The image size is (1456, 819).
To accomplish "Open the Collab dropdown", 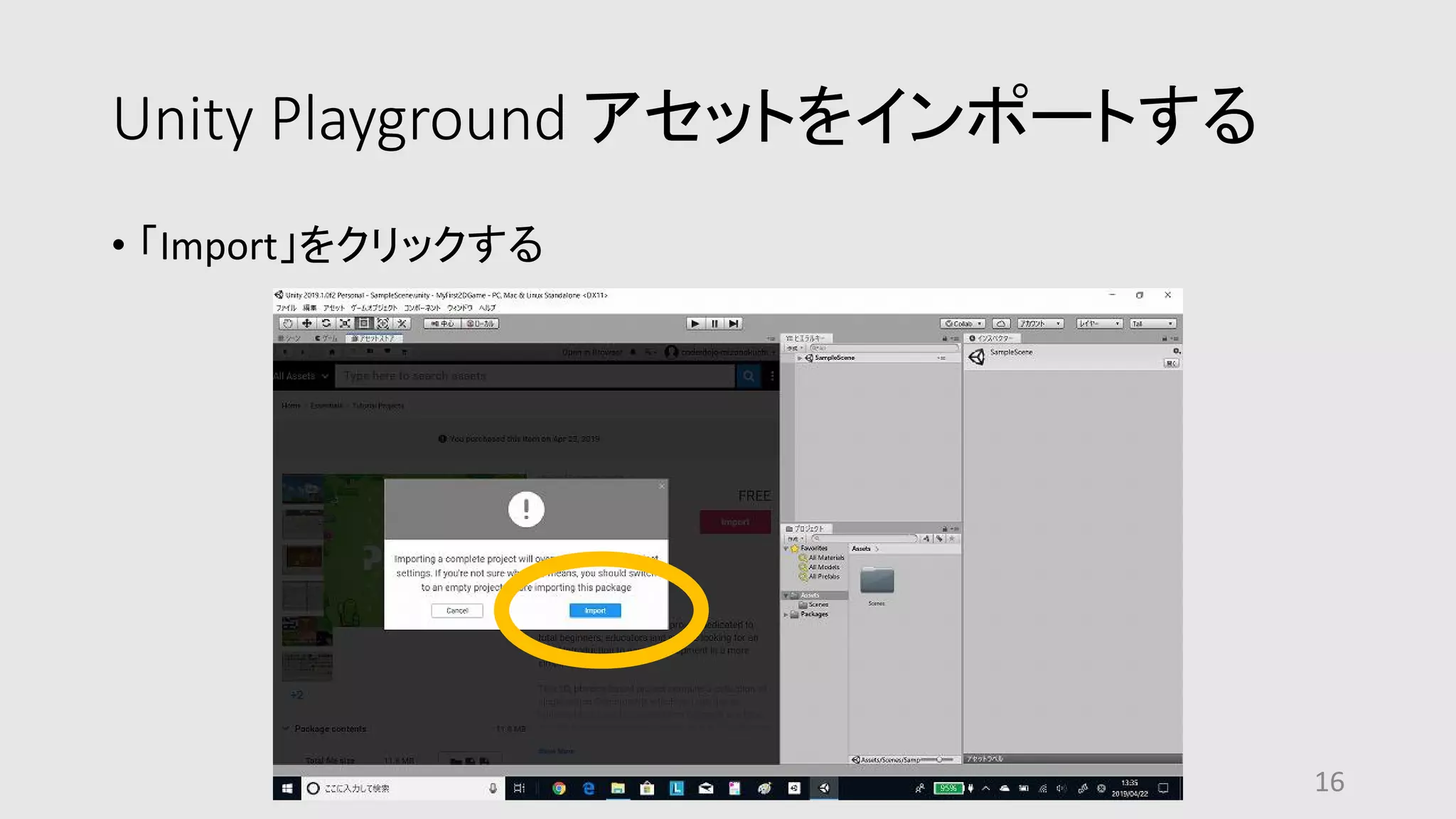I will (963, 323).
